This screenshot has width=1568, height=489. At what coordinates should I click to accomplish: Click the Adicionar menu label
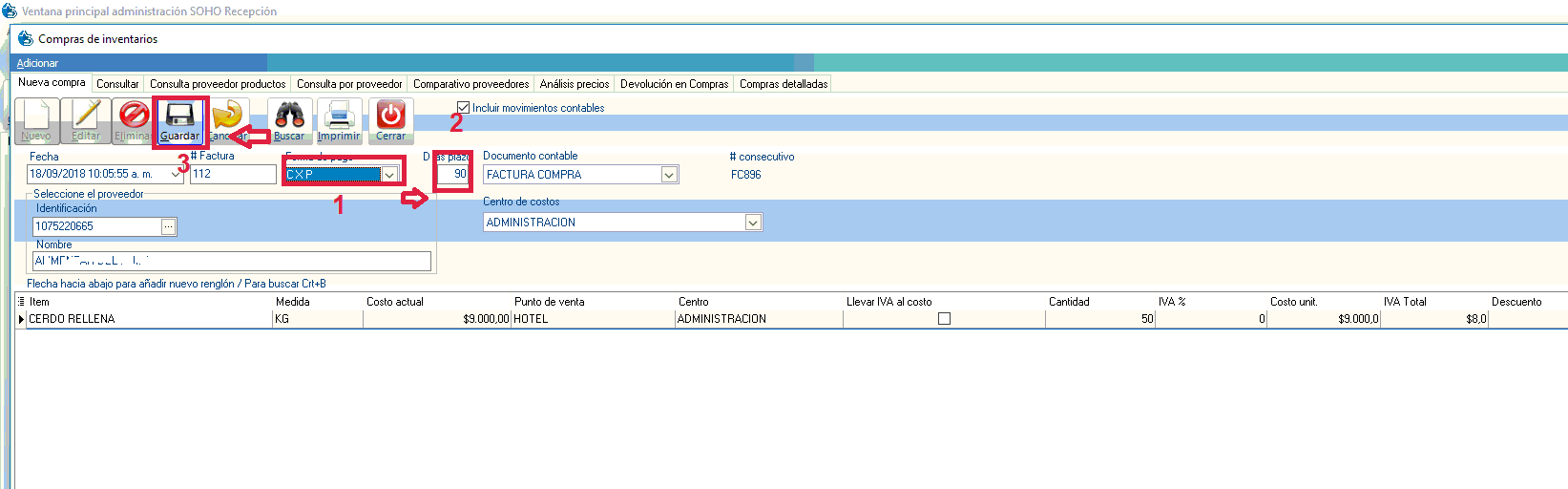pos(37,63)
